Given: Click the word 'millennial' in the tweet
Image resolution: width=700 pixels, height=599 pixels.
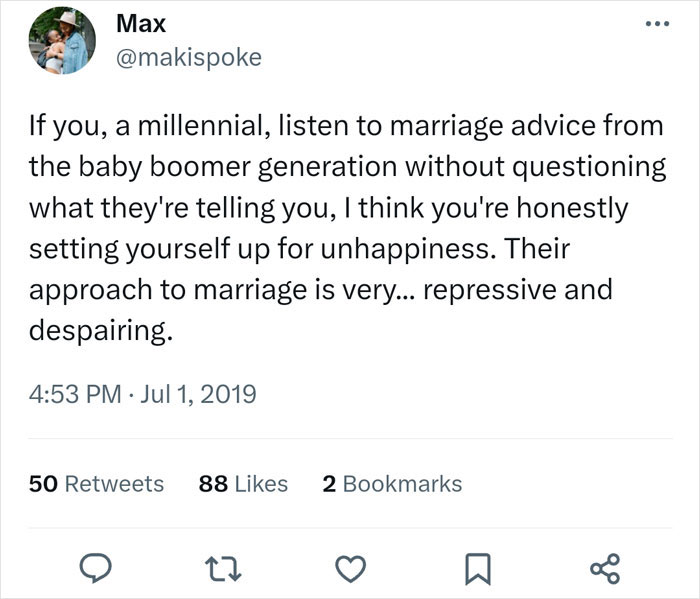Looking at the screenshot, I should (205, 128).
